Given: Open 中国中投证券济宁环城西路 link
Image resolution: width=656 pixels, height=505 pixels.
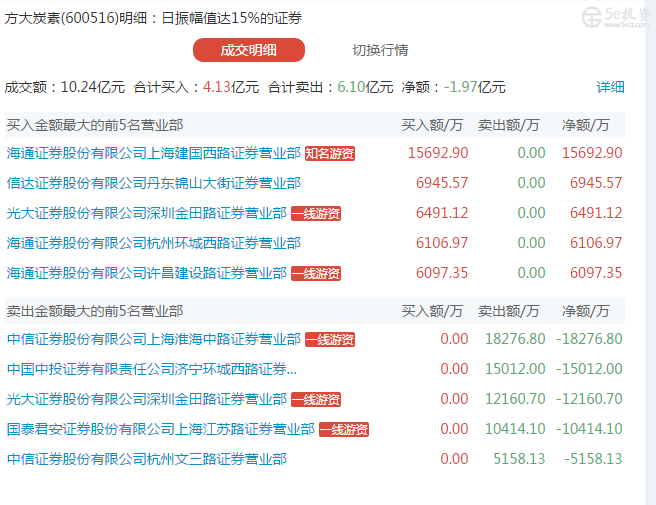Looking at the screenshot, I should pyautogui.click(x=151, y=369).
